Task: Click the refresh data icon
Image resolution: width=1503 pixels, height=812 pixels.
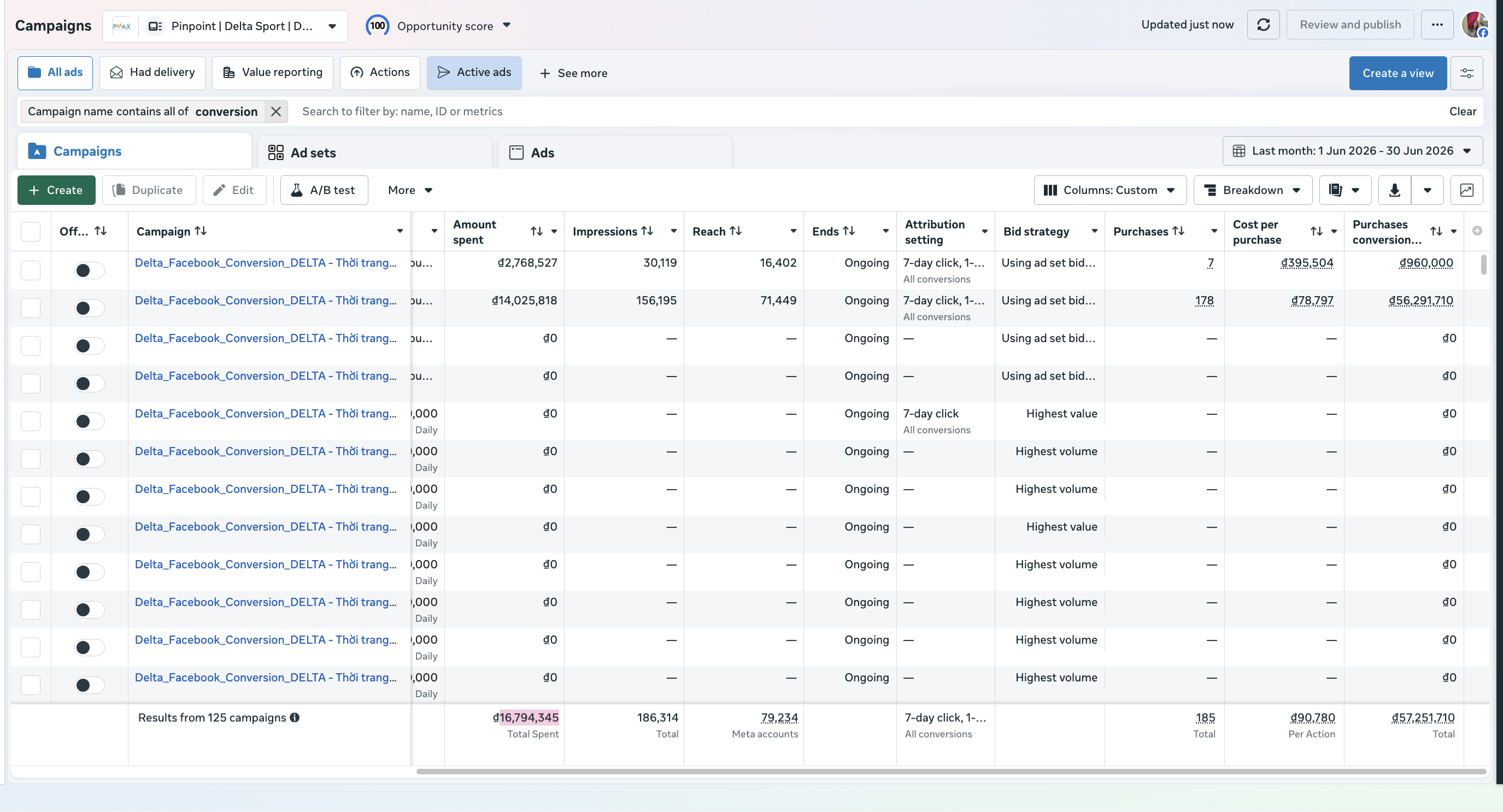Action: (x=1263, y=25)
